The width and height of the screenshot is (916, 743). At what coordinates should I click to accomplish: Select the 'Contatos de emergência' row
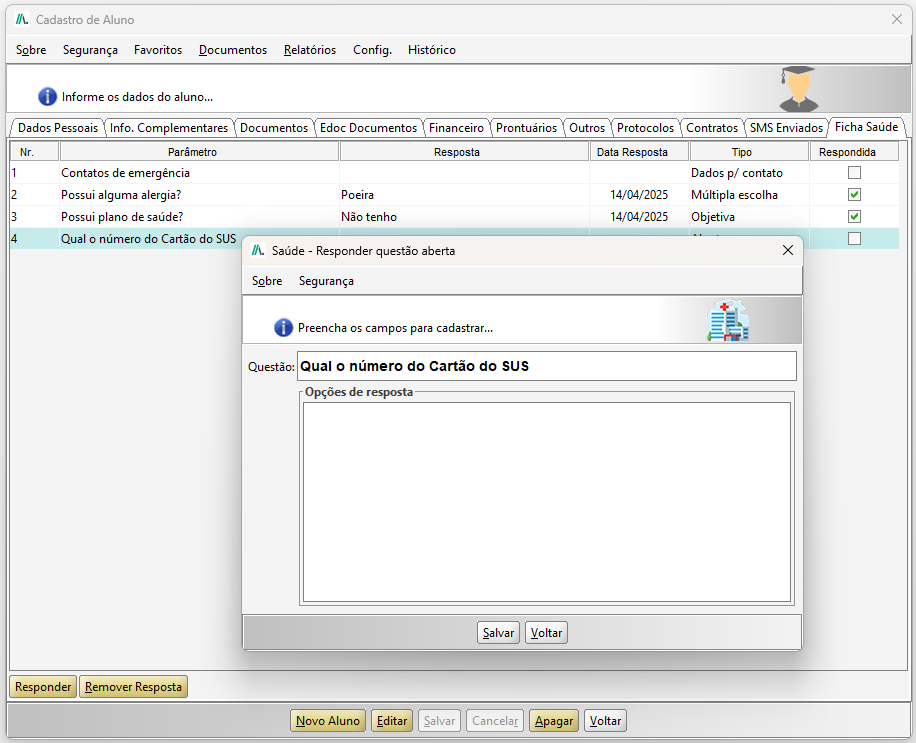[454, 173]
